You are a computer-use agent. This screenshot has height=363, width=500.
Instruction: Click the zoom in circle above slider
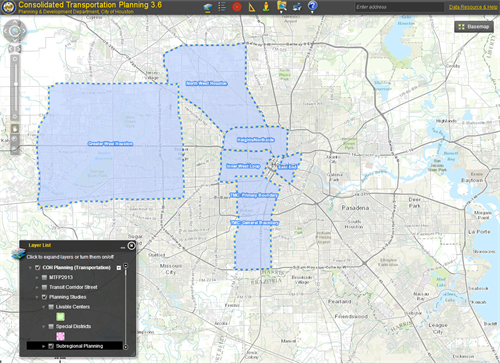pos(15,59)
